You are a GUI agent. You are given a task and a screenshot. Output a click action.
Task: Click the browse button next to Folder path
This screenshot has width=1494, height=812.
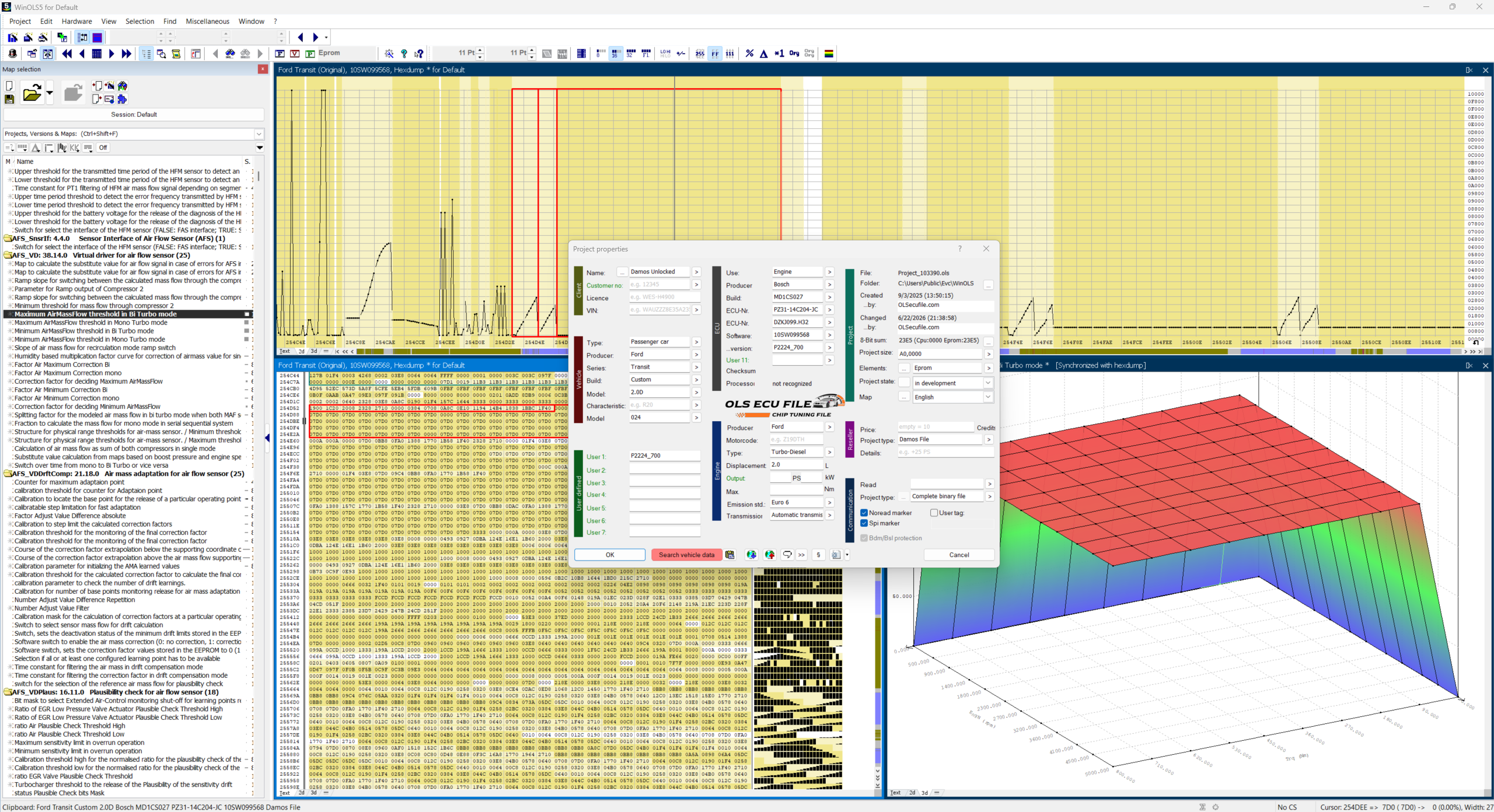coord(988,285)
